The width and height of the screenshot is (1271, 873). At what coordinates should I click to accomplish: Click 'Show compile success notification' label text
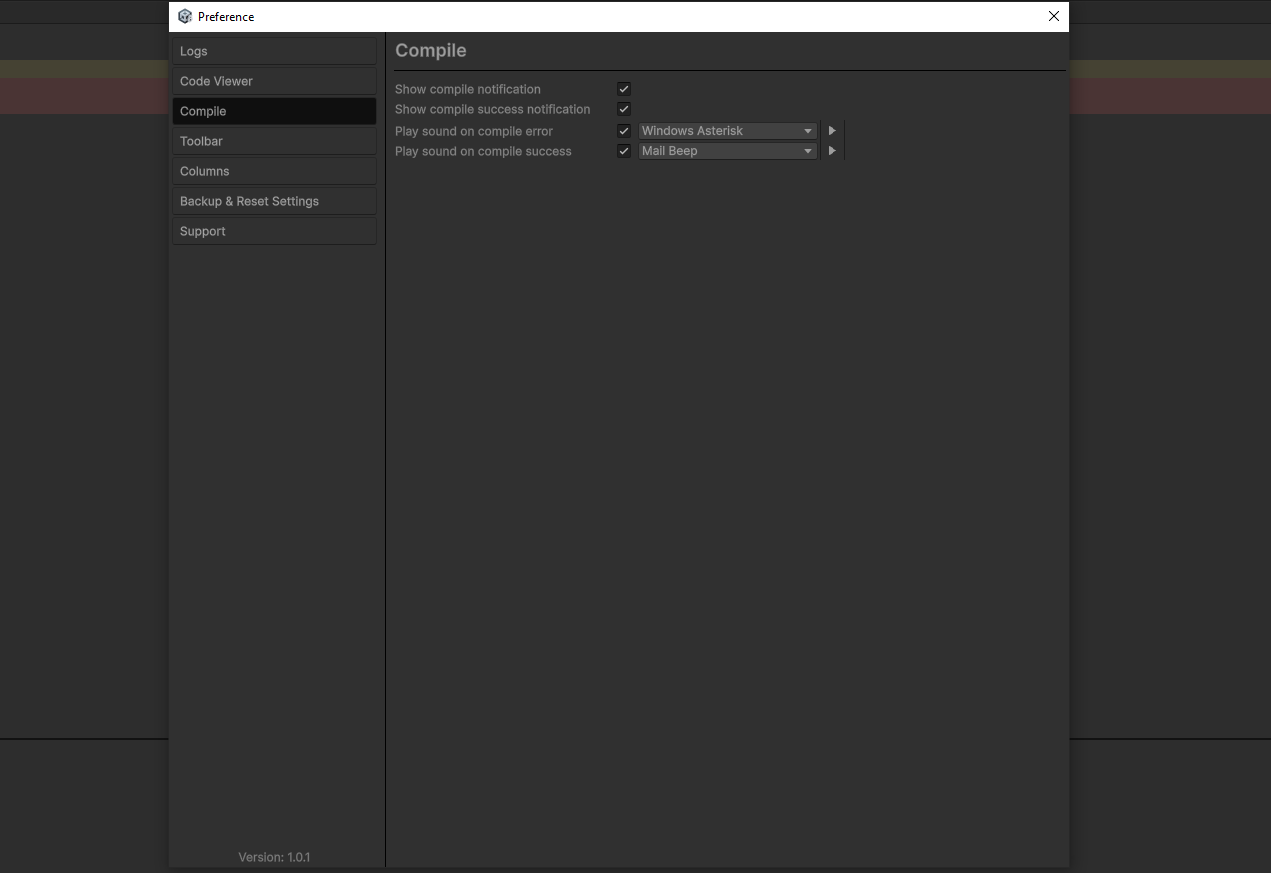[493, 109]
